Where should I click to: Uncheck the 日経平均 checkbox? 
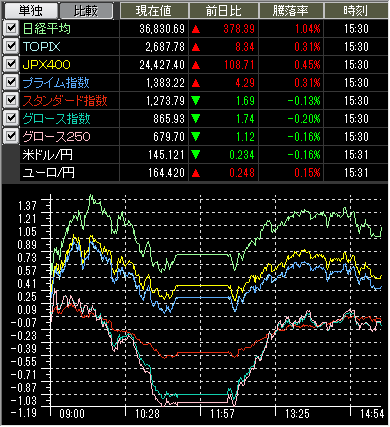11,29
